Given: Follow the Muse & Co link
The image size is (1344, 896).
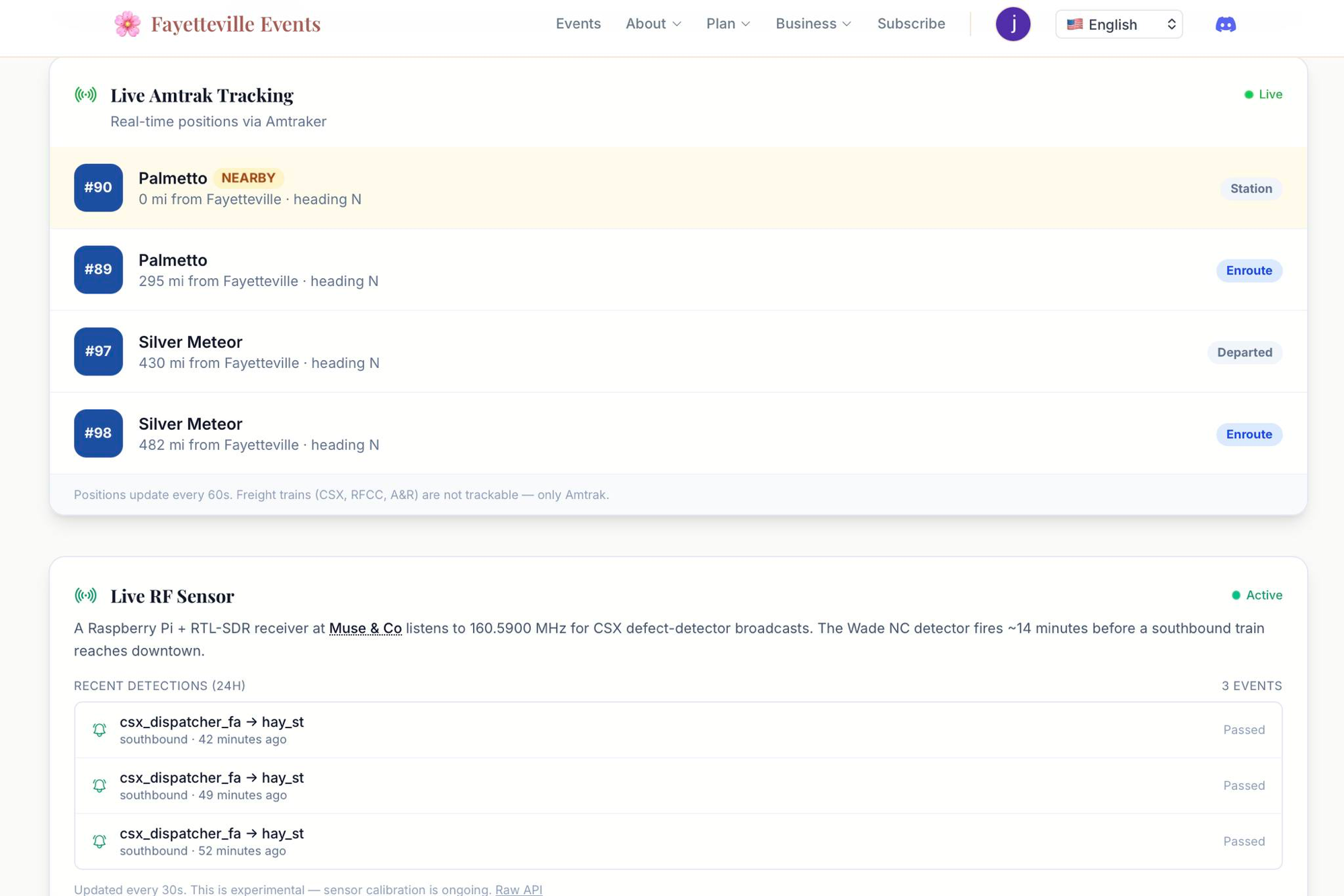Looking at the screenshot, I should (366, 628).
